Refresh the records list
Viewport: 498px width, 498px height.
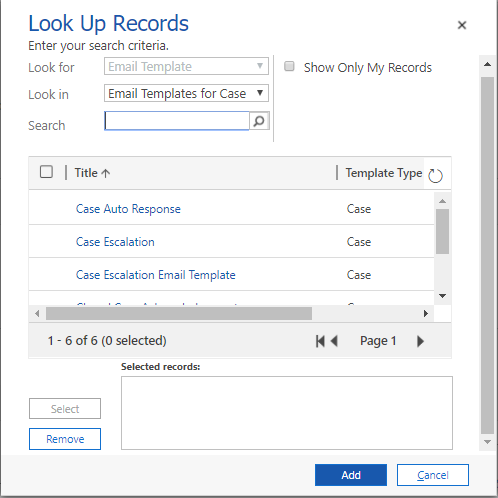coord(435,175)
